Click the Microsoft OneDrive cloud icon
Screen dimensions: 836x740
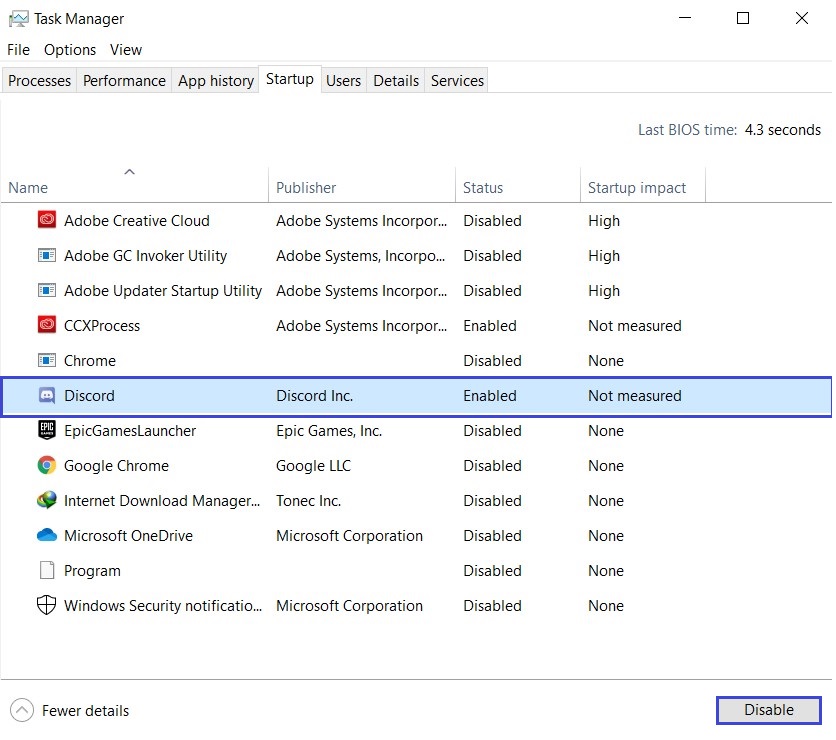click(46, 535)
